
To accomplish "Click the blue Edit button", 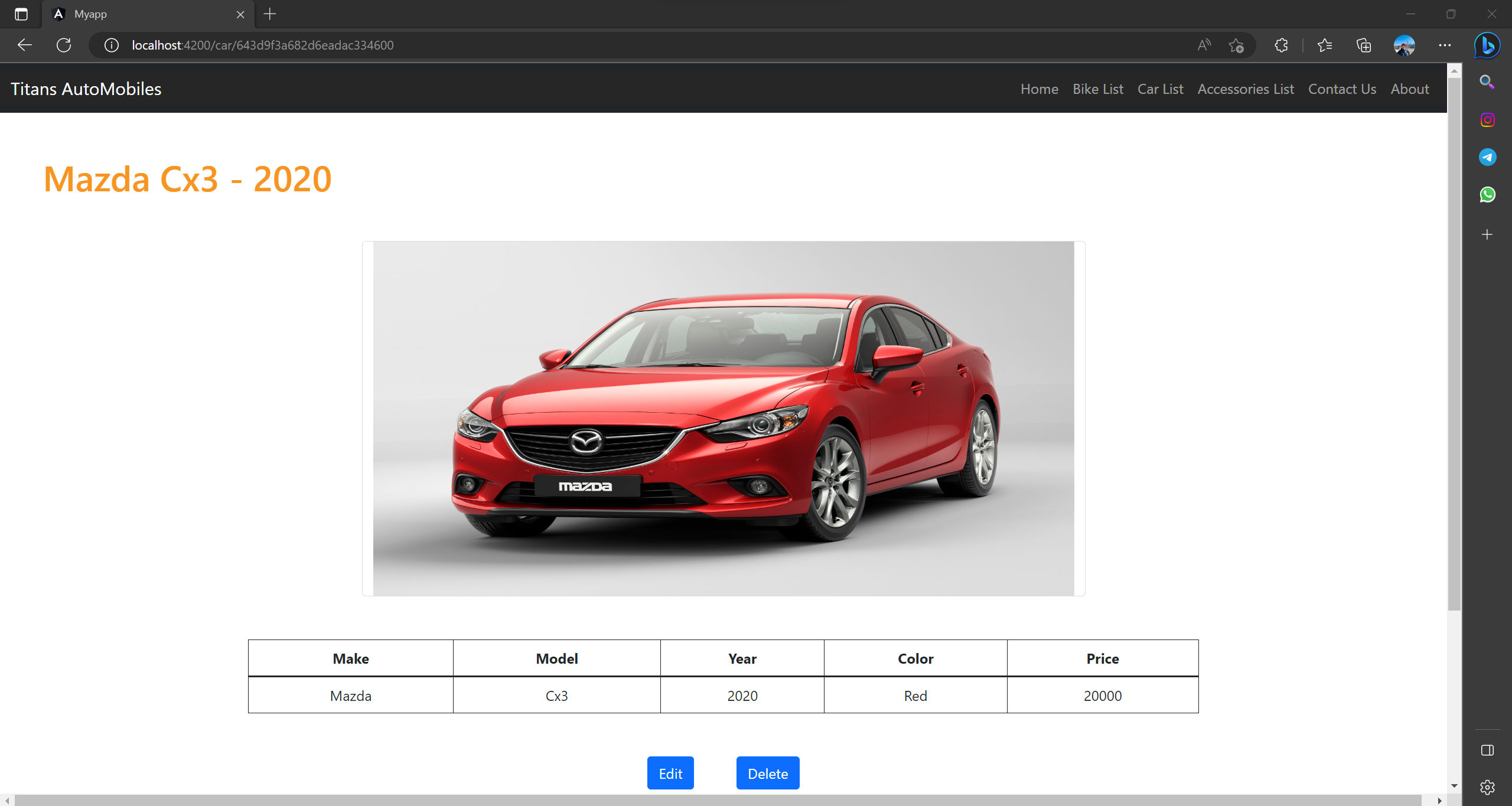I will [x=670, y=774].
